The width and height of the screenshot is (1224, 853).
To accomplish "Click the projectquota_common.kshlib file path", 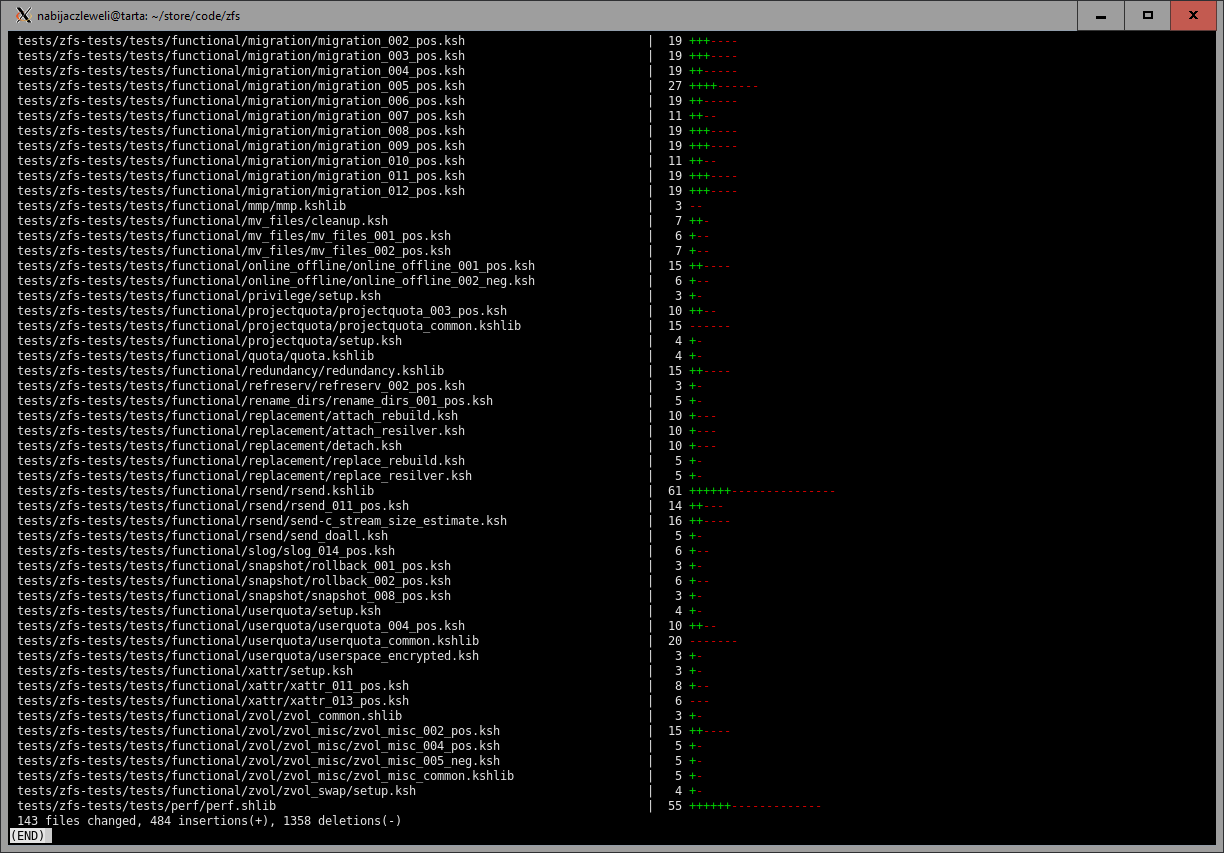I will point(269,326).
